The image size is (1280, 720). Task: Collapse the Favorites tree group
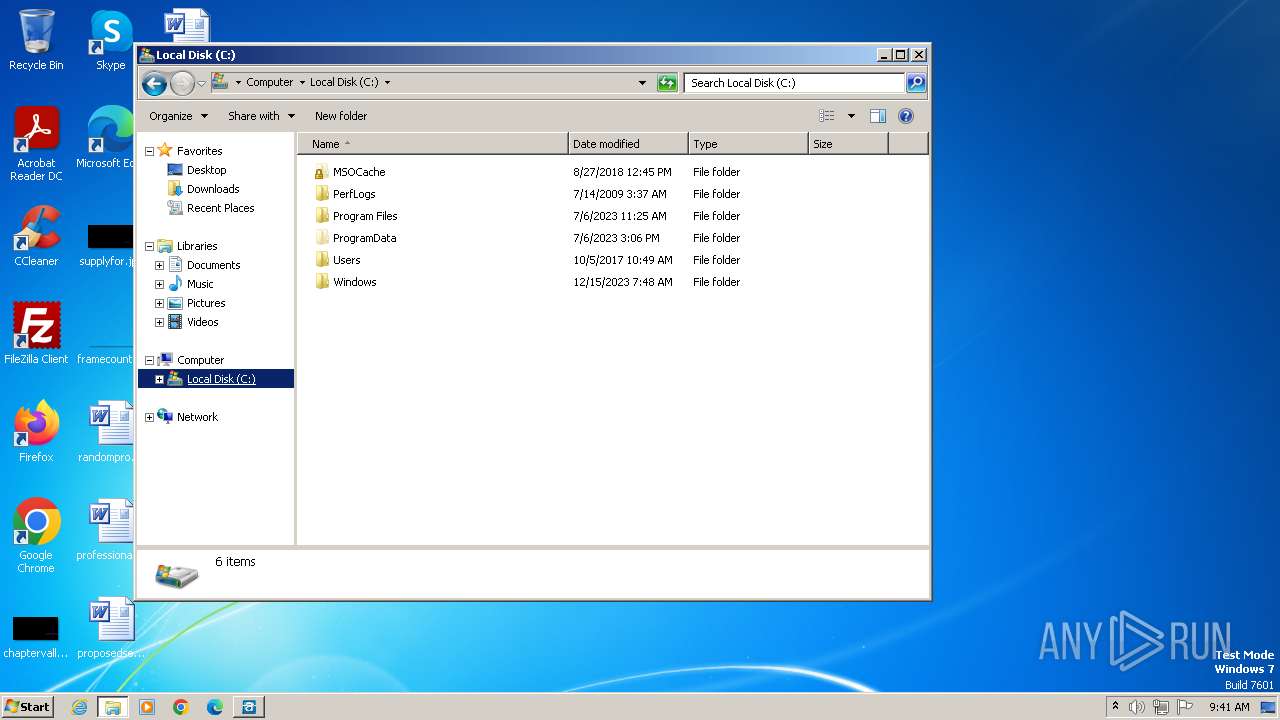(149, 151)
